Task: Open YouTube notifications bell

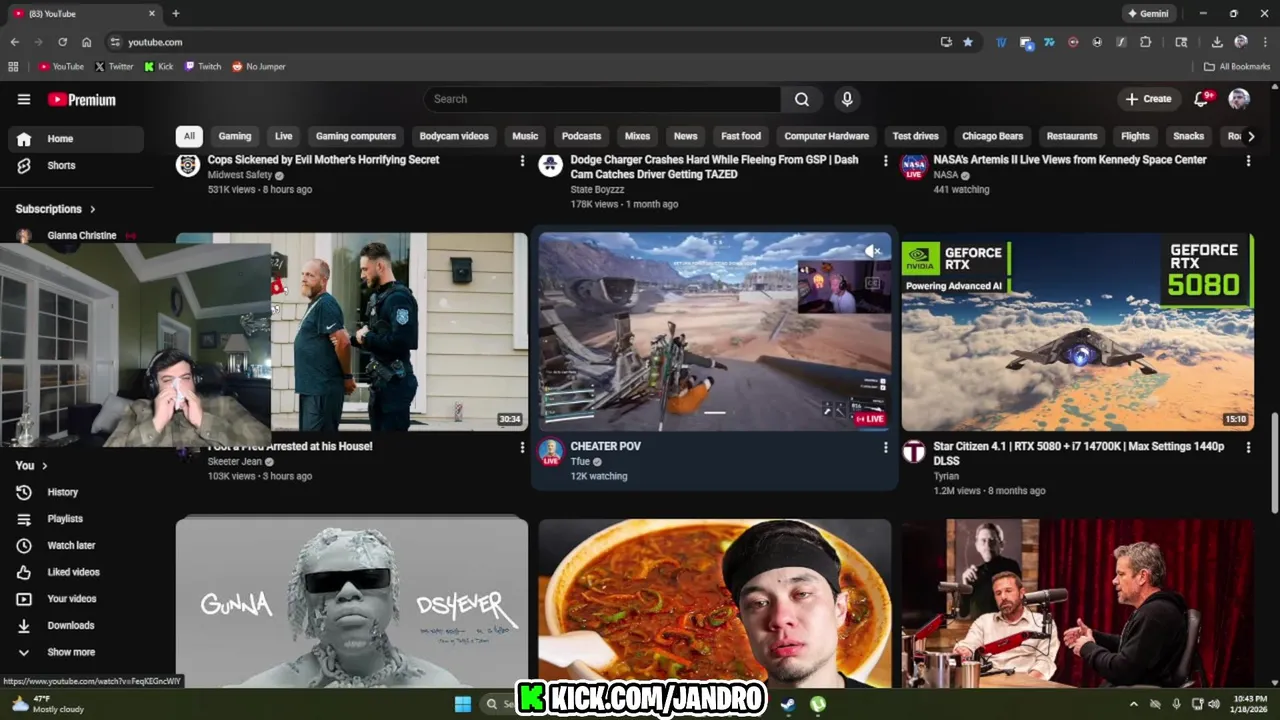Action: coord(1202,98)
